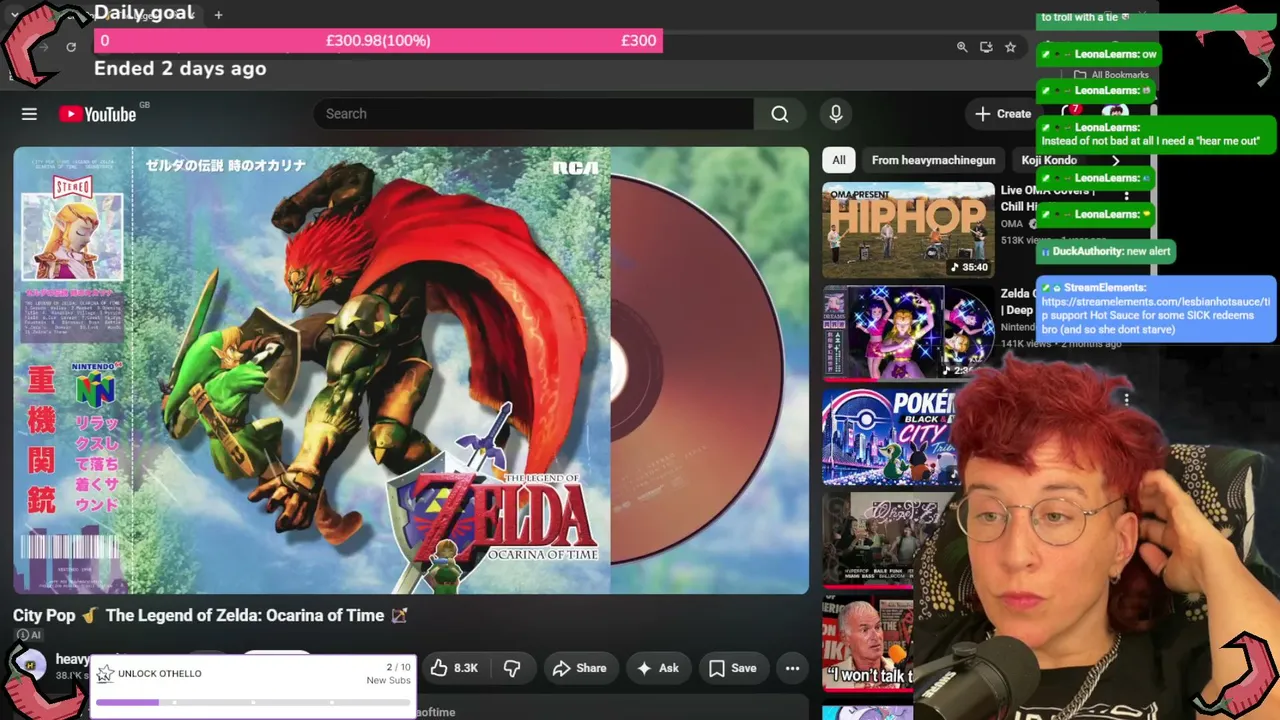This screenshot has width=1280, height=720.
Task: Open All Bookmarks folder in bookmarks bar
Action: coord(1111,75)
